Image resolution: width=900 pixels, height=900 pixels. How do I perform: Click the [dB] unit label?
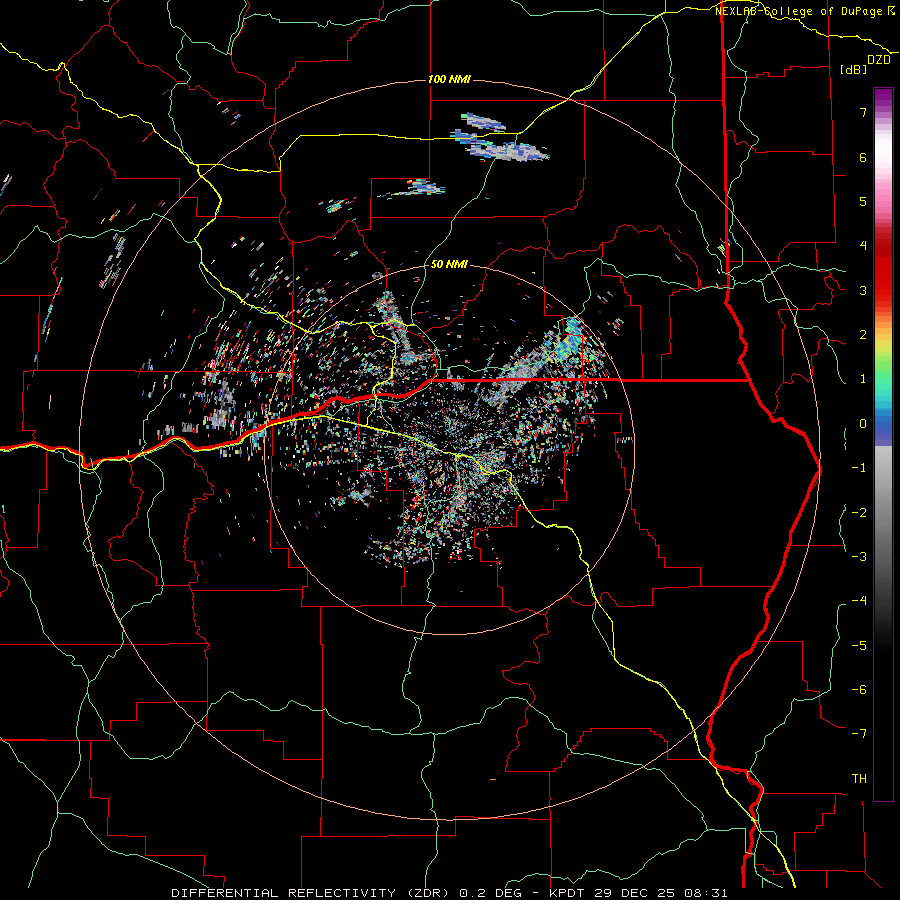(x=853, y=69)
